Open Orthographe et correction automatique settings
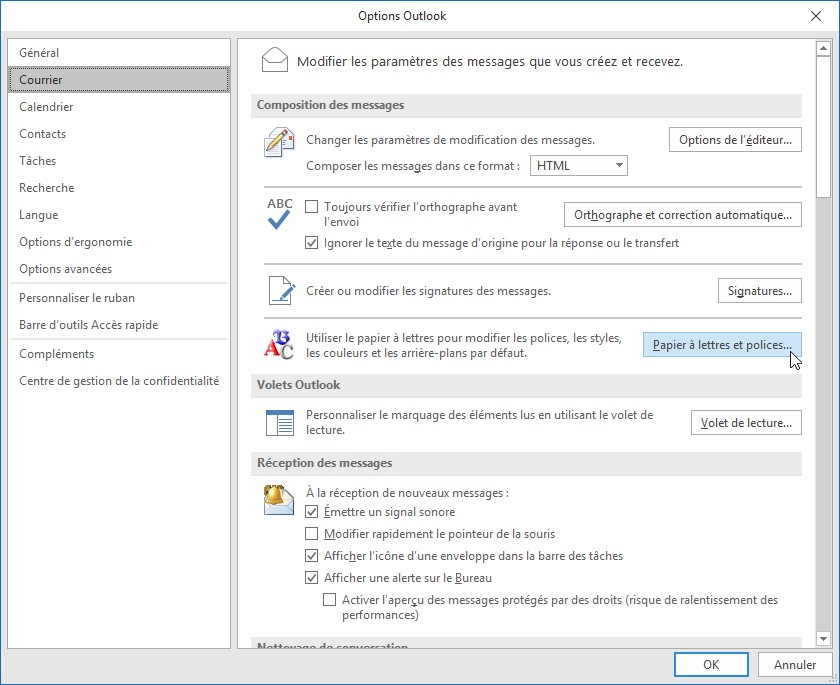840x685 pixels. click(x=682, y=215)
